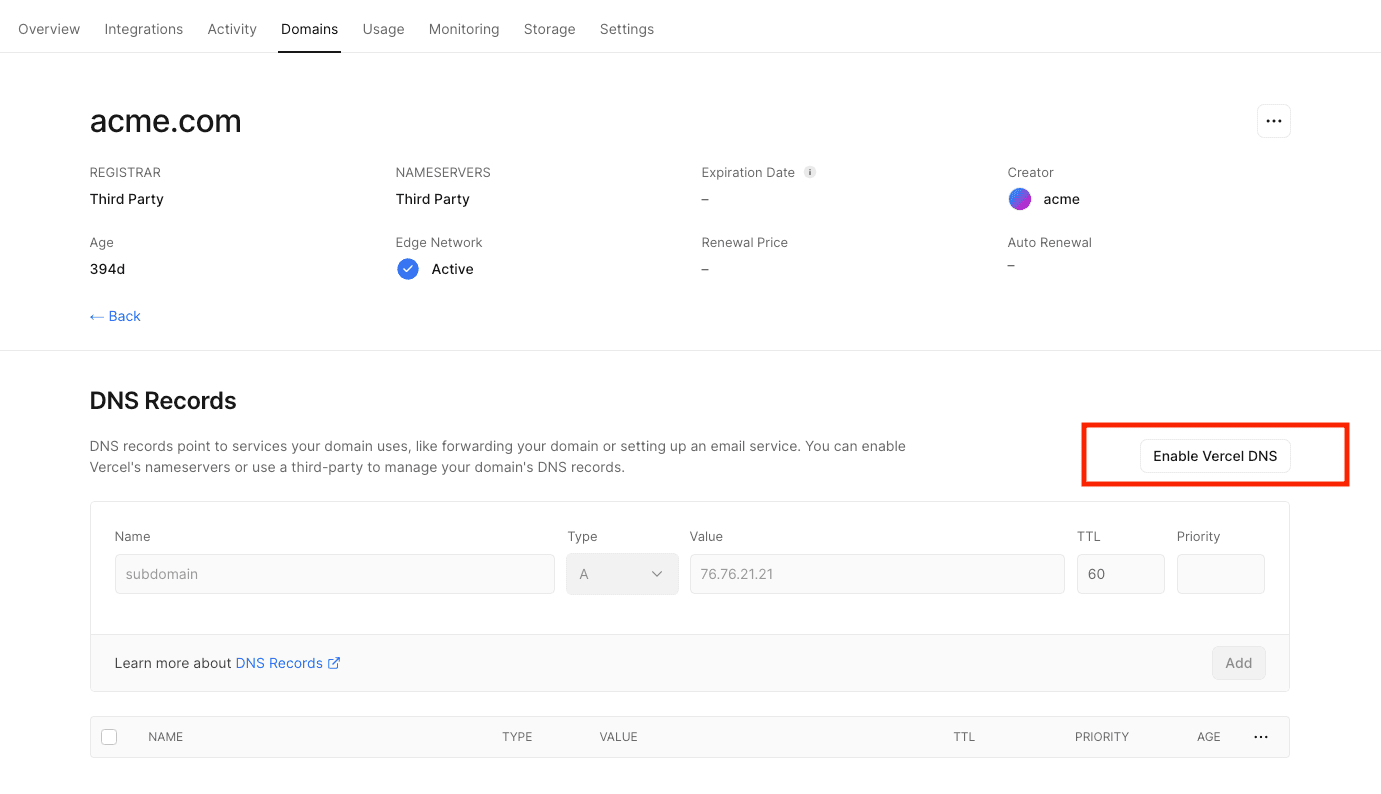Click the NAME column header

(166, 737)
